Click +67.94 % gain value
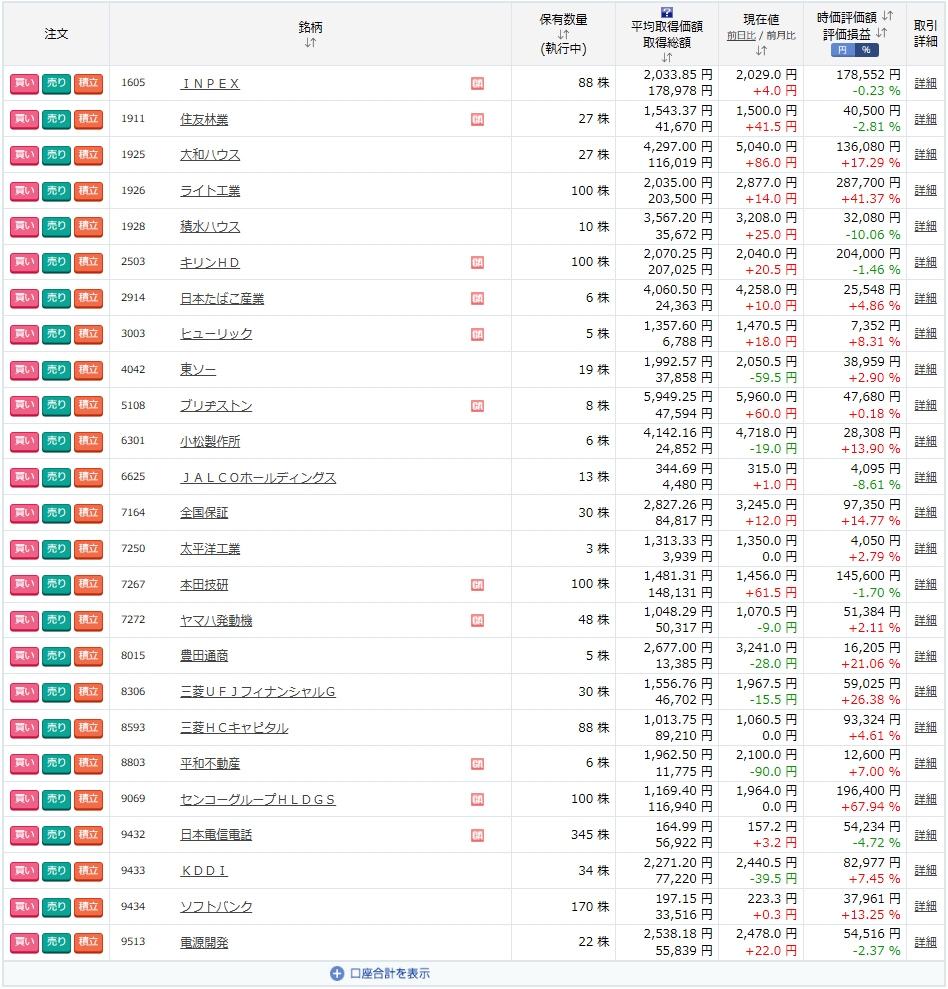Screen dimensions: 948x989 [870, 807]
